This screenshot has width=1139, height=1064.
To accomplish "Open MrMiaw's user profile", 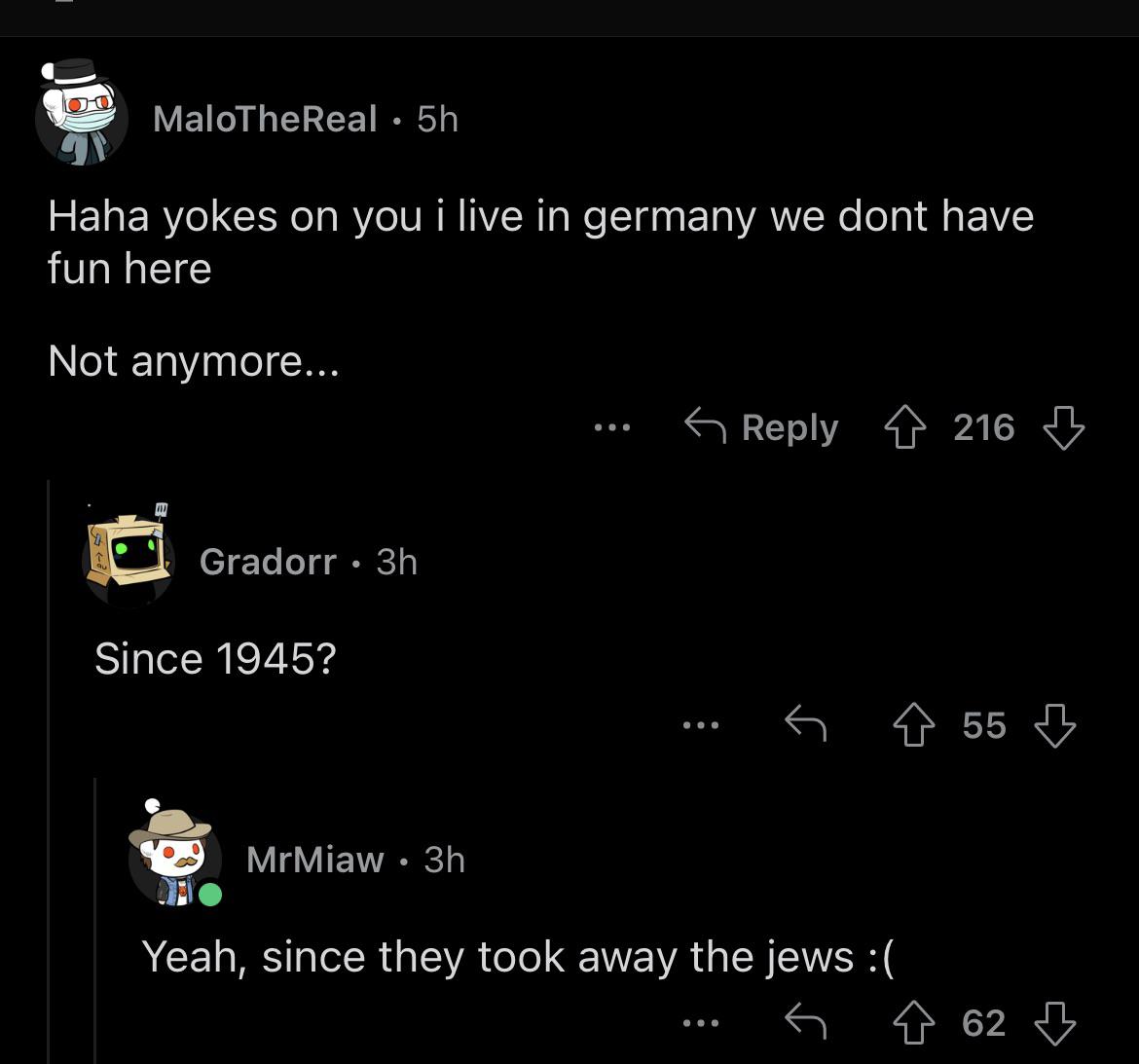I will (315, 860).
